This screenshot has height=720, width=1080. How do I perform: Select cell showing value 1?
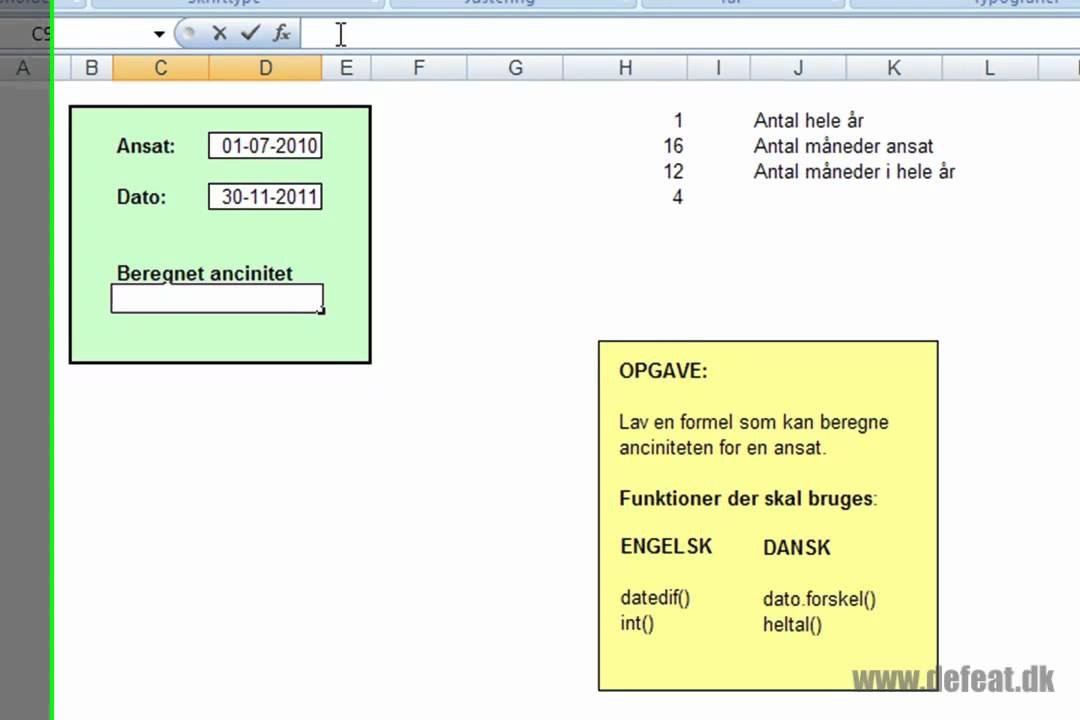point(625,121)
